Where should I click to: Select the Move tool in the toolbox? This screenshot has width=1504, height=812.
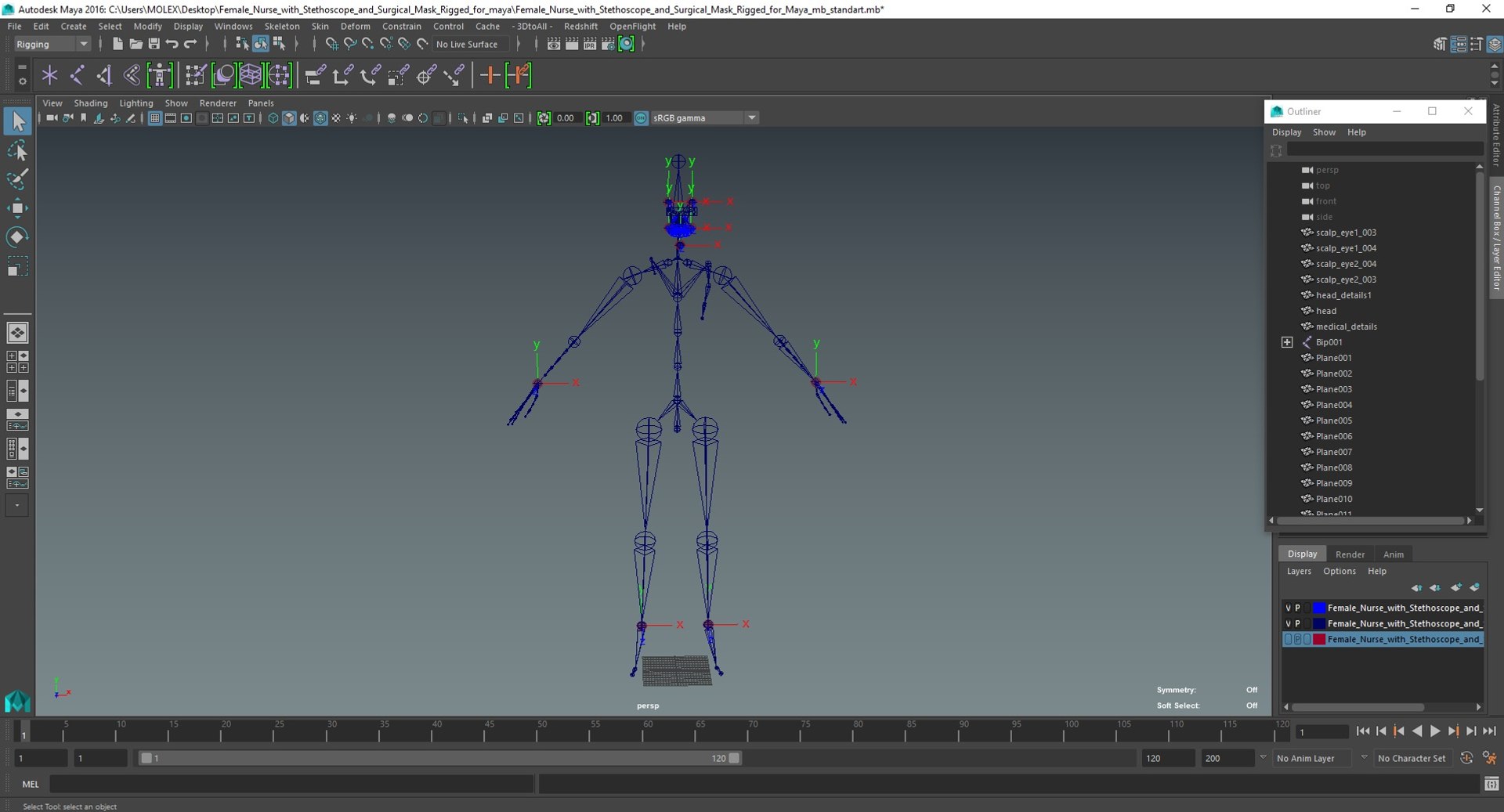17,208
